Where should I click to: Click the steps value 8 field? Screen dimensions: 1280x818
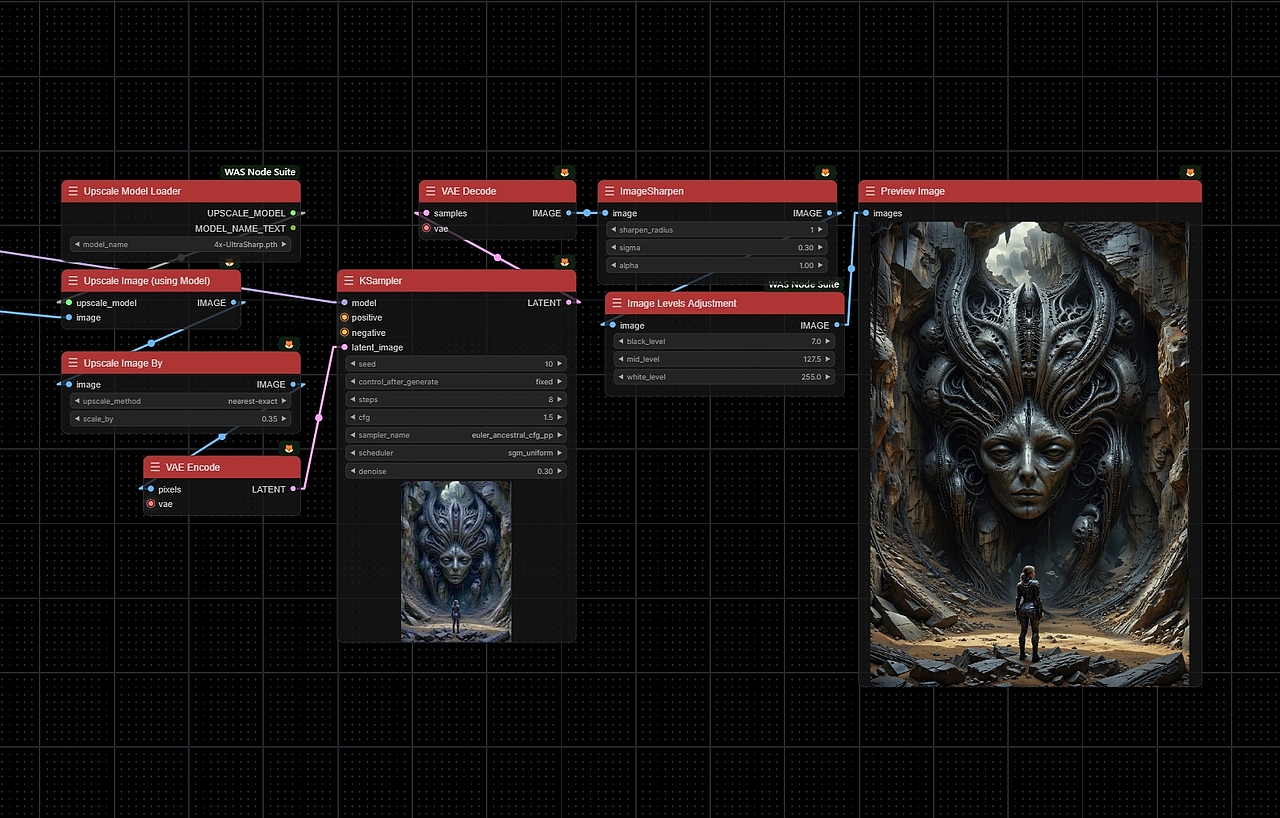[456, 400]
